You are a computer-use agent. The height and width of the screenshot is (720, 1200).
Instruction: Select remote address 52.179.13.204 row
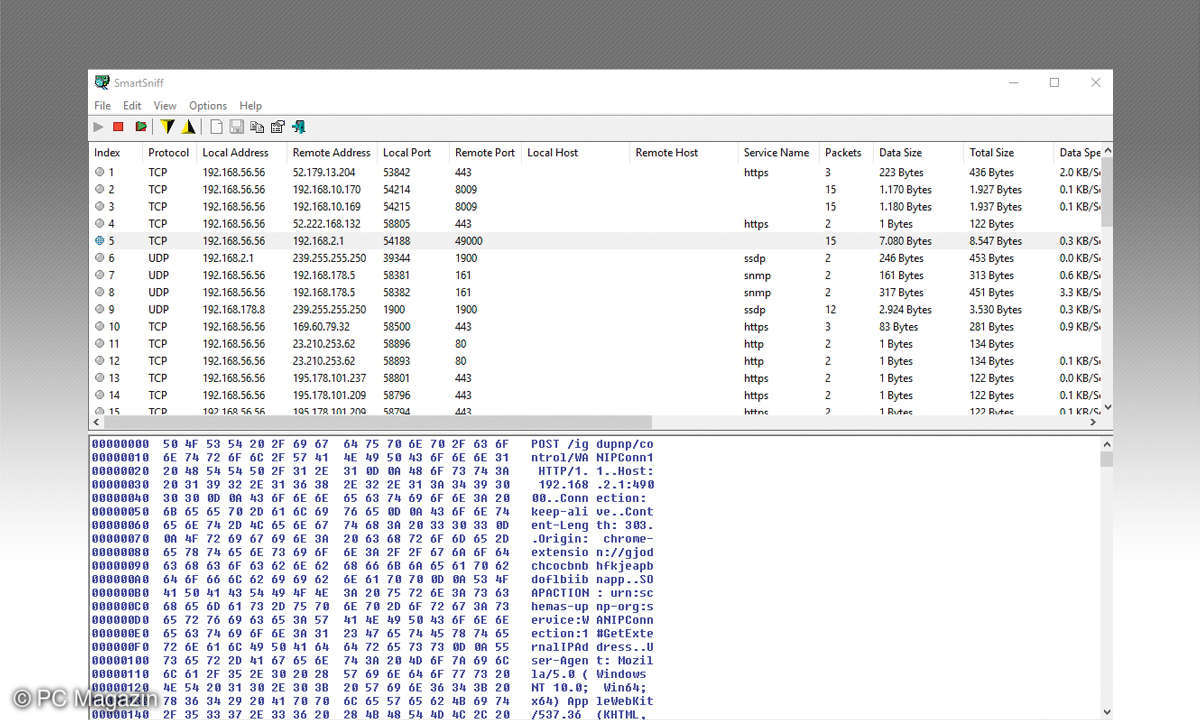tap(595, 172)
